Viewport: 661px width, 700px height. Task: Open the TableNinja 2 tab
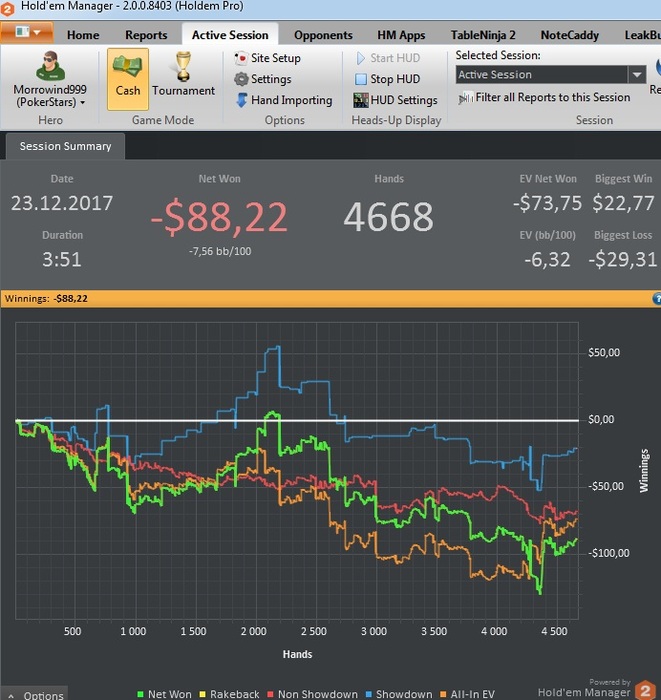[x=483, y=35]
